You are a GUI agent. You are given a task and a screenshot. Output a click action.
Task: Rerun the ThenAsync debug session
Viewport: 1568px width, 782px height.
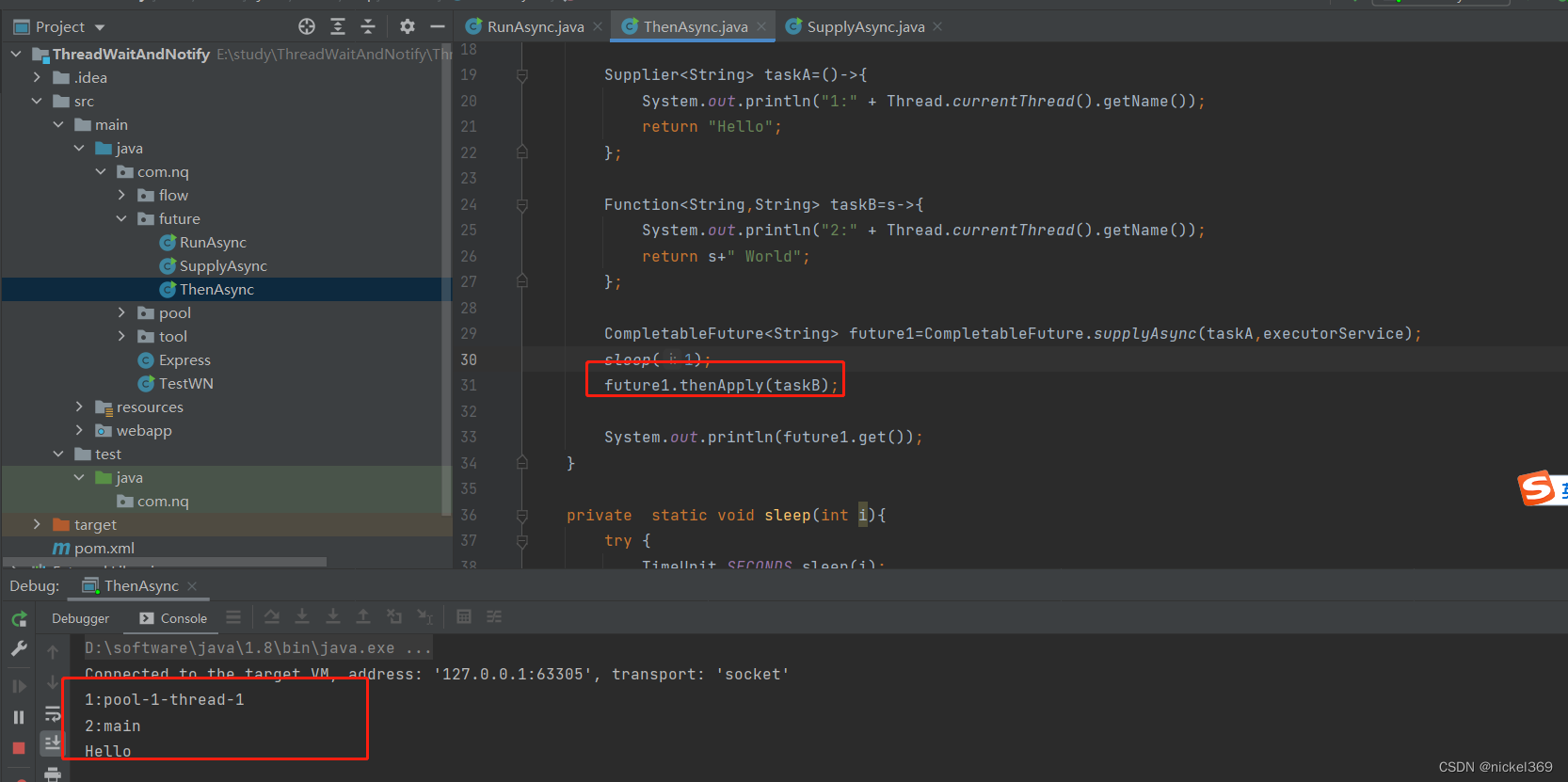coord(19,619)
